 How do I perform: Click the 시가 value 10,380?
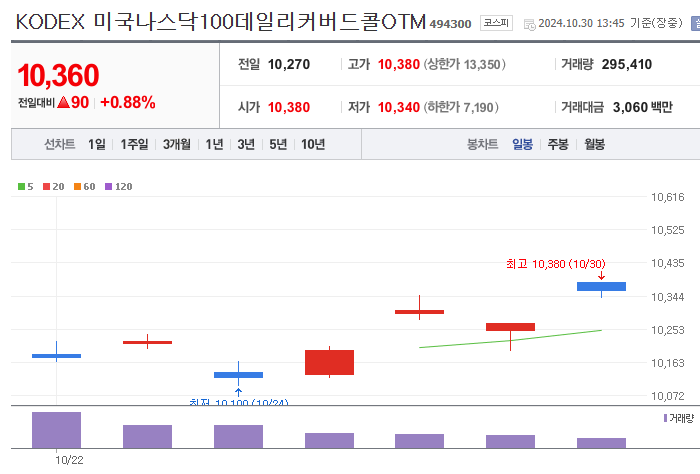[x=289, y=107]
